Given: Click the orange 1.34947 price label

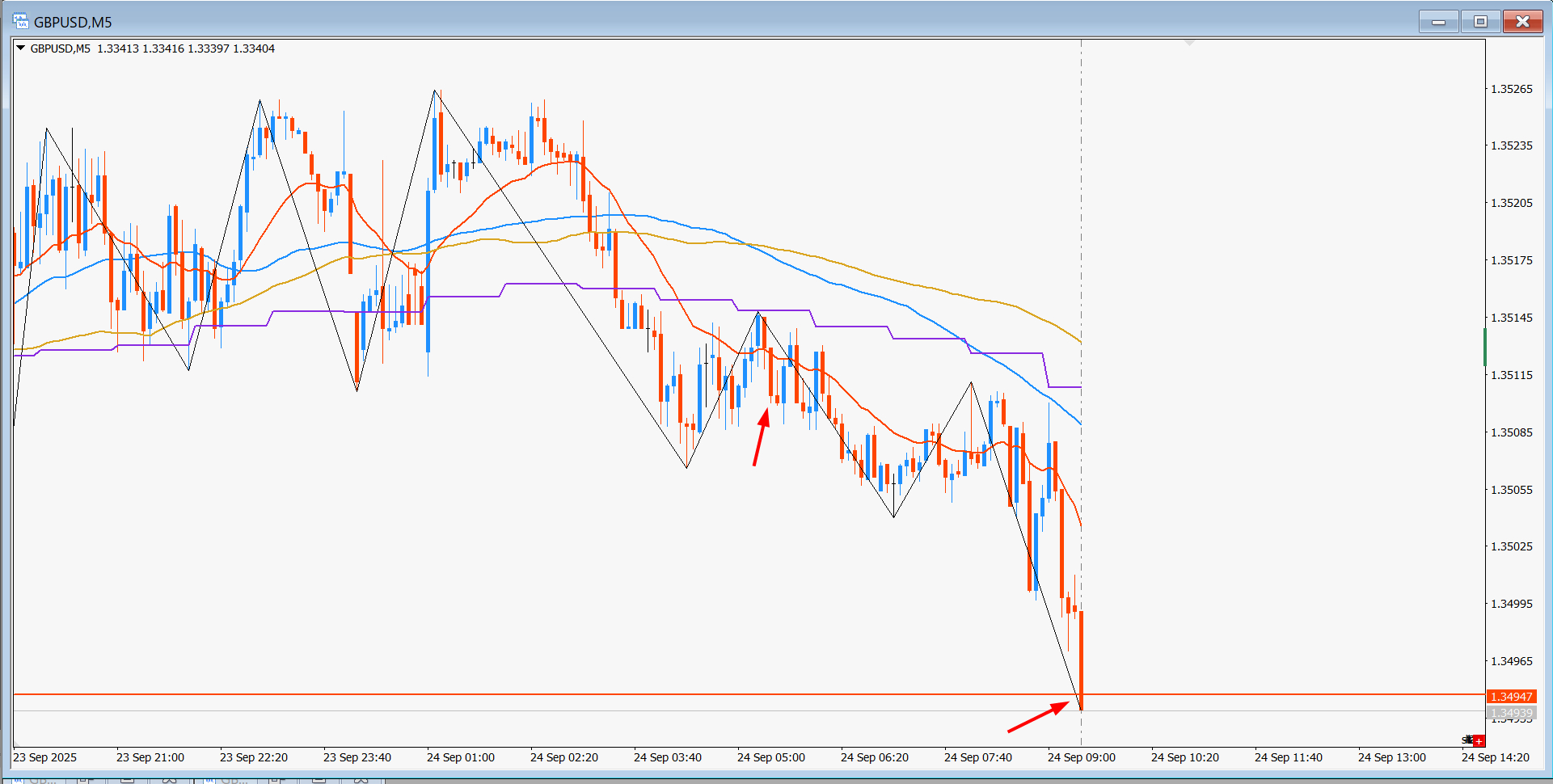Looking at the screenshot, I should coord(1511,697).
